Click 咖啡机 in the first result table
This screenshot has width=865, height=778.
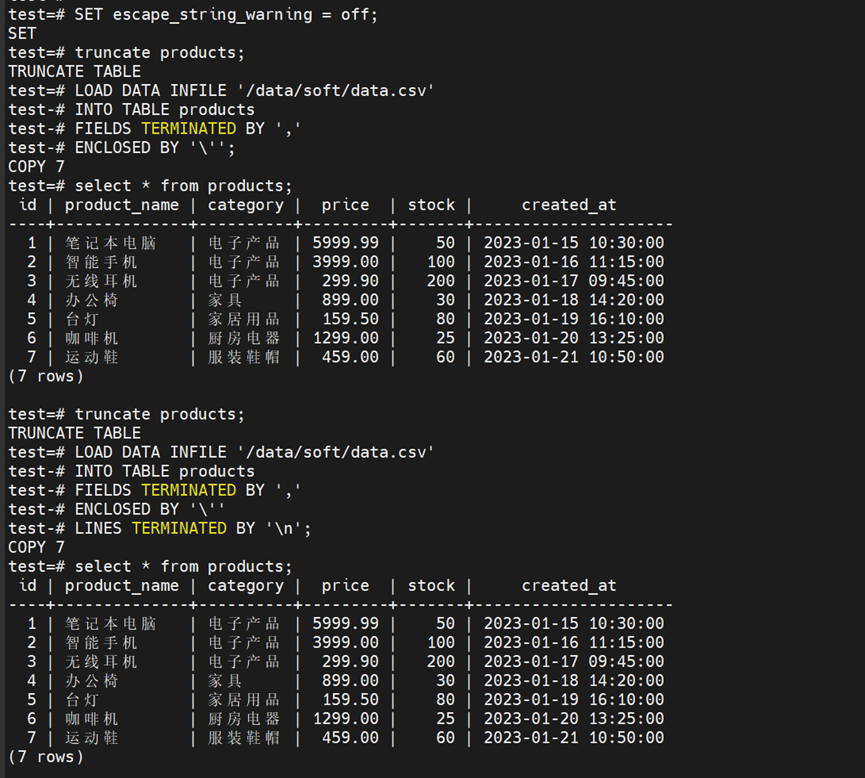tap(92, 338)
